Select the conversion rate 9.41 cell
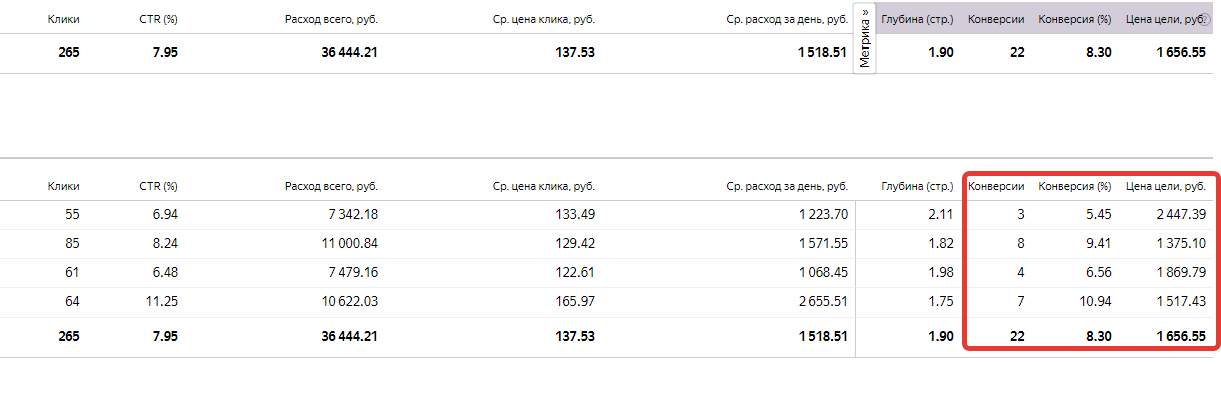This screenshot has height=395, width=1221. tap(1097, 243)
